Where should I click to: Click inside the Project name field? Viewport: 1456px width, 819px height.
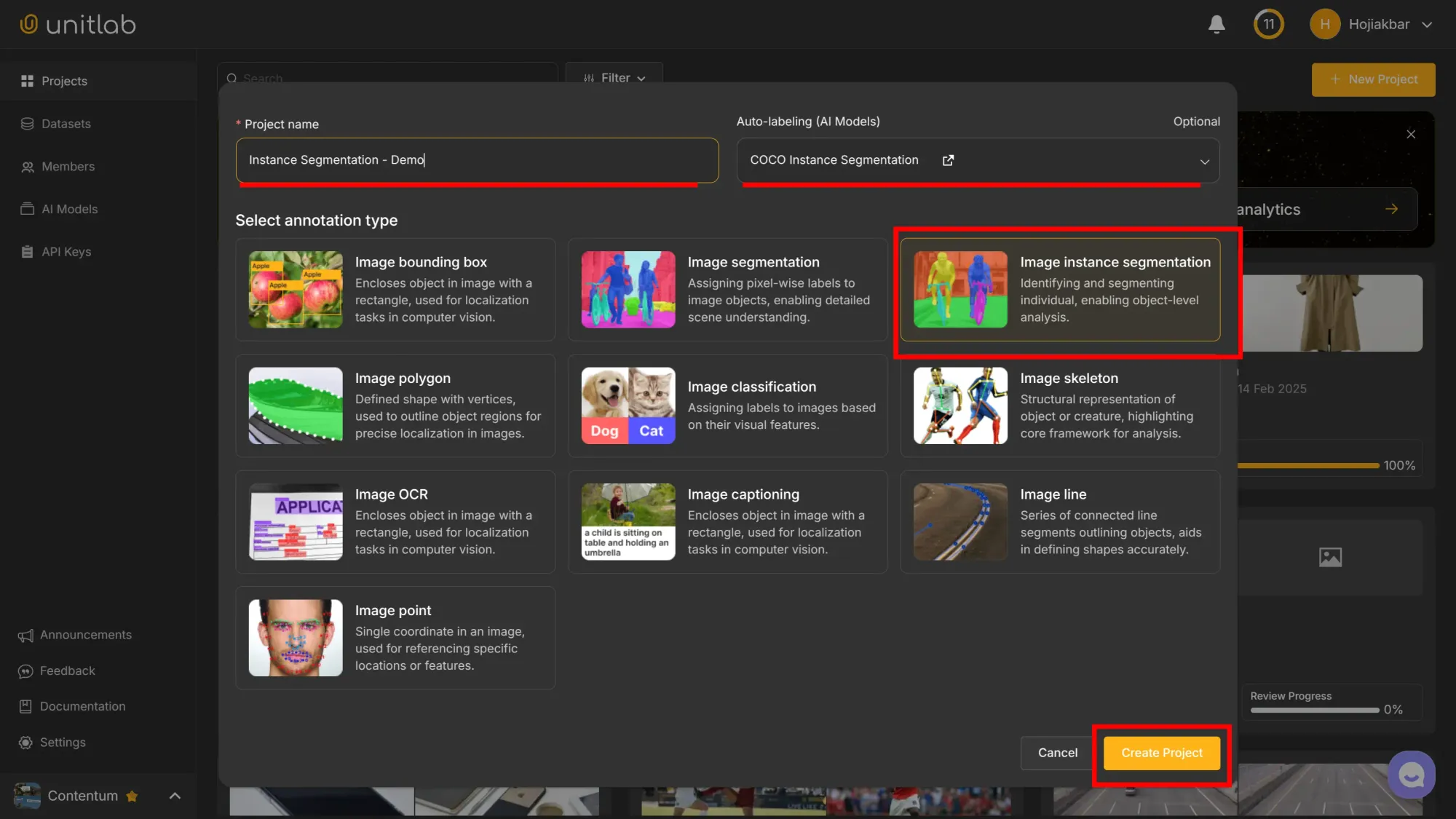477,160
